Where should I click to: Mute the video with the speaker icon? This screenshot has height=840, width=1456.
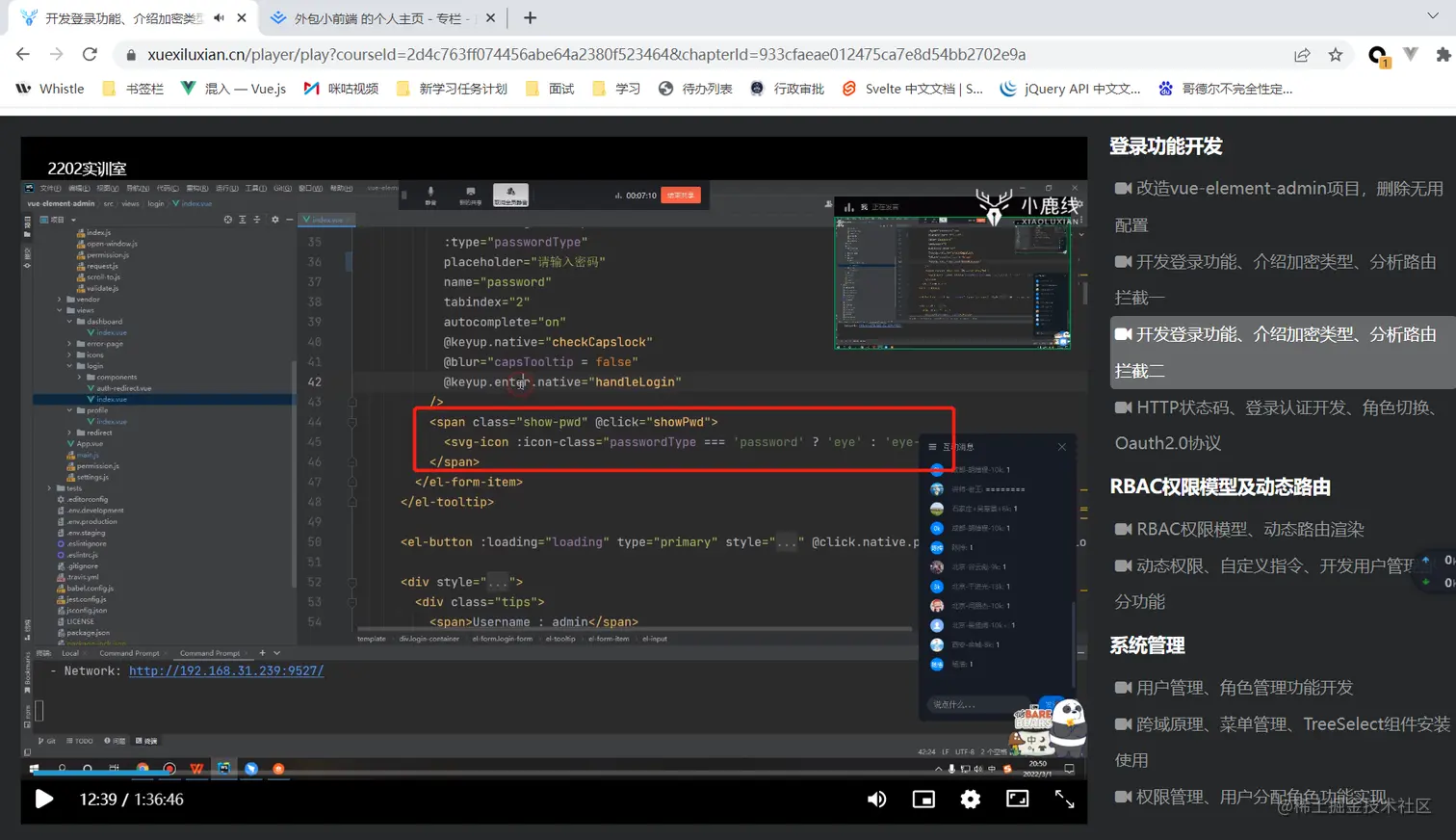click(876, 799)
